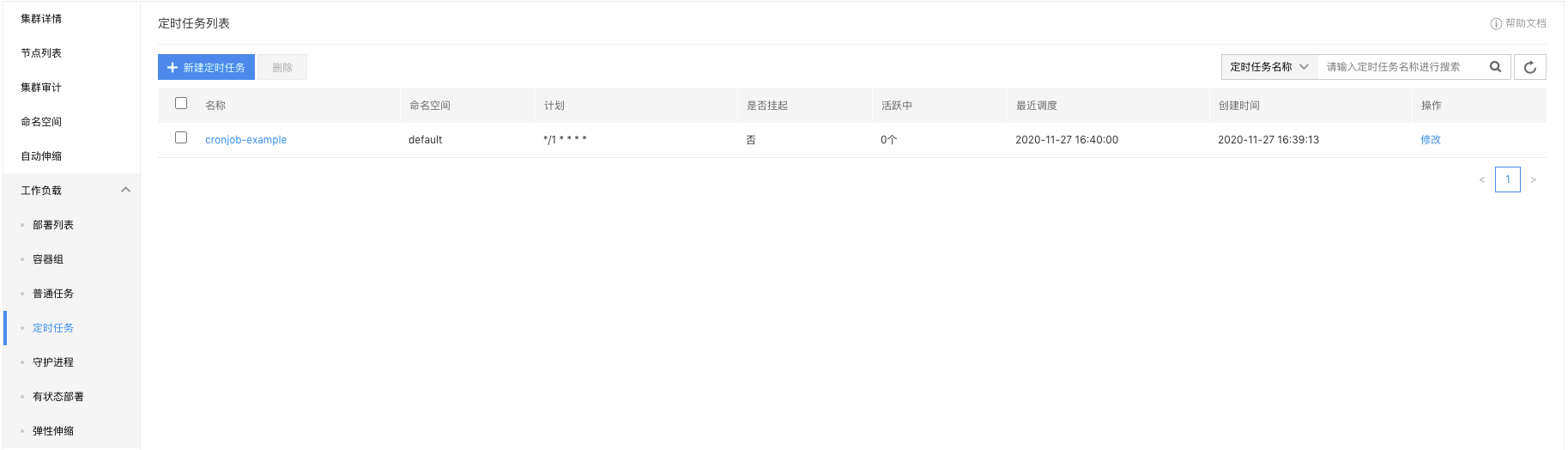Collapse the 工作负载 sidebar section

pyautogui.click(x=125, y=190)
